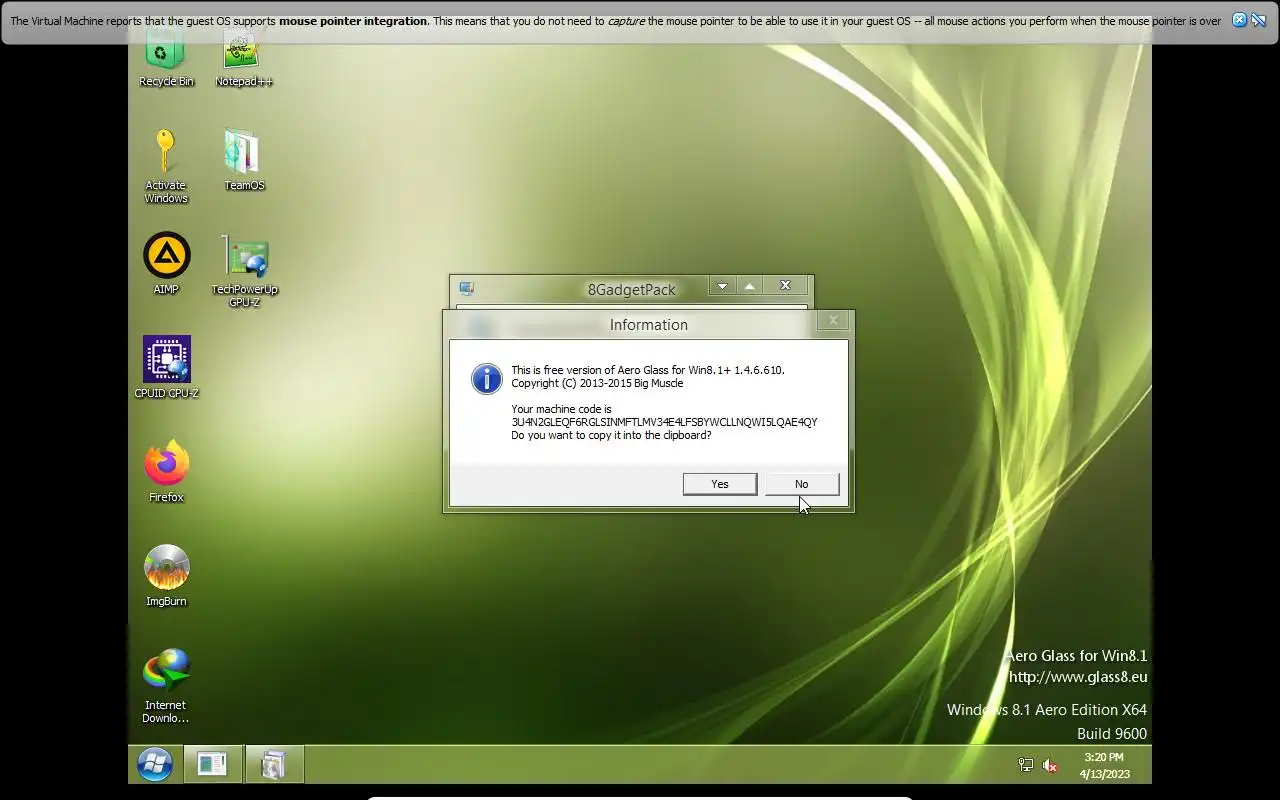The width and height of the screenshot is (1280, 800).
Task: Click the notification's suppress-messages icon
Action: (1258, 20)
